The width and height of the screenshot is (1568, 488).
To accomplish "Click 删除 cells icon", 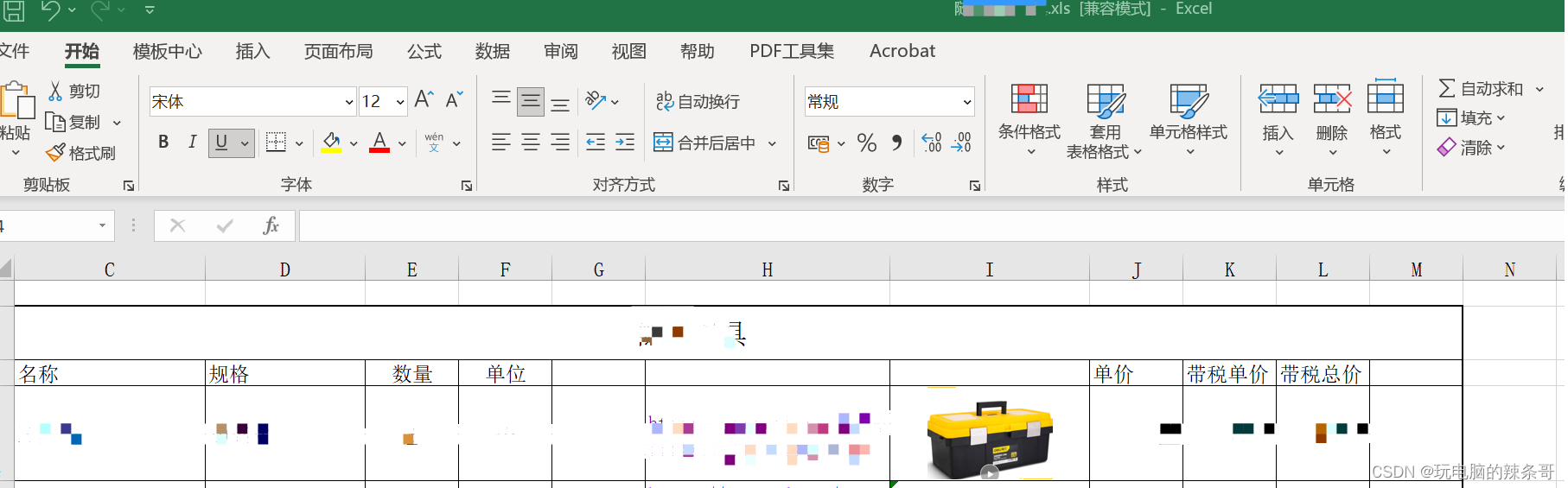I will (x=1332, y=100).
